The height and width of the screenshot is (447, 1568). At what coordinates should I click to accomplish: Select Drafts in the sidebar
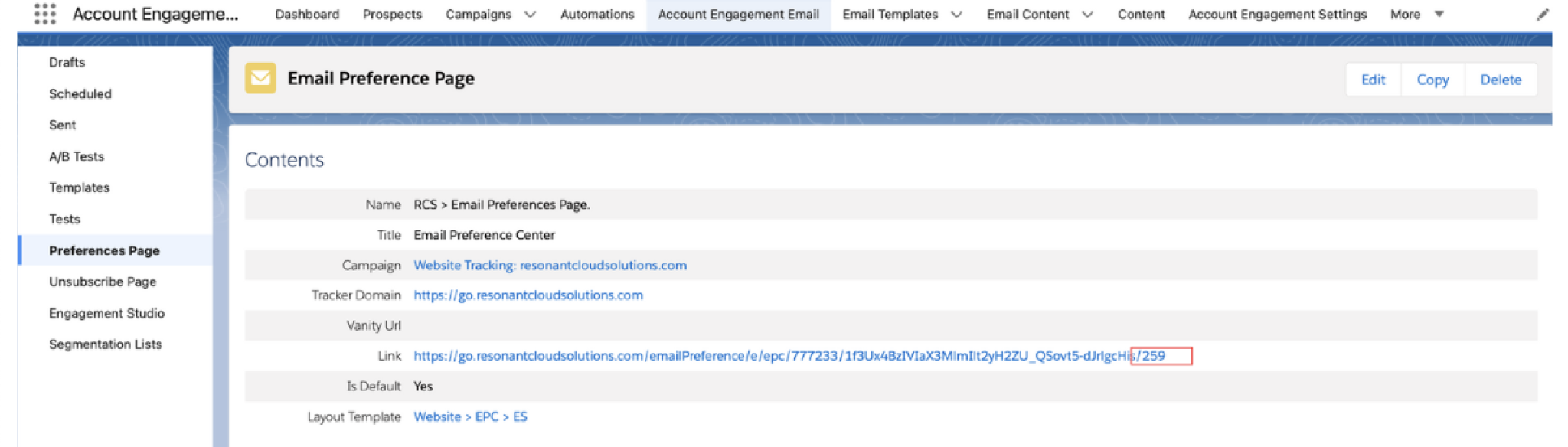(67, 62)
